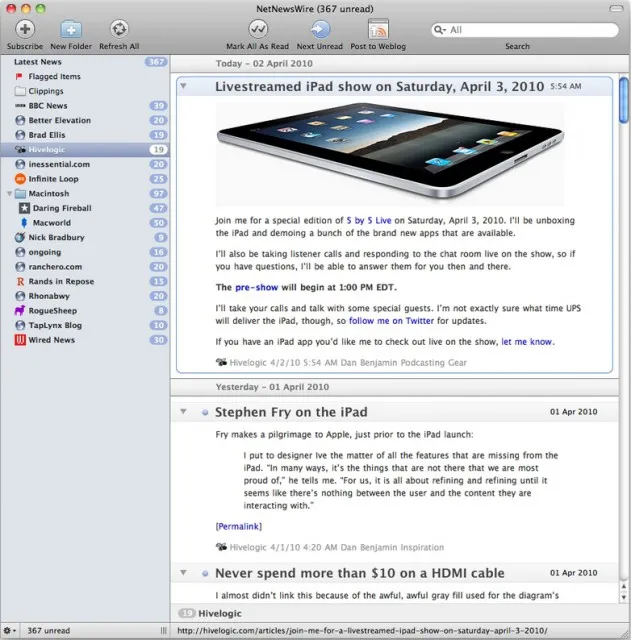Screen dimensions: 631x640
Task: Click the toolbar toggle pill button
Action: [616, 8]
